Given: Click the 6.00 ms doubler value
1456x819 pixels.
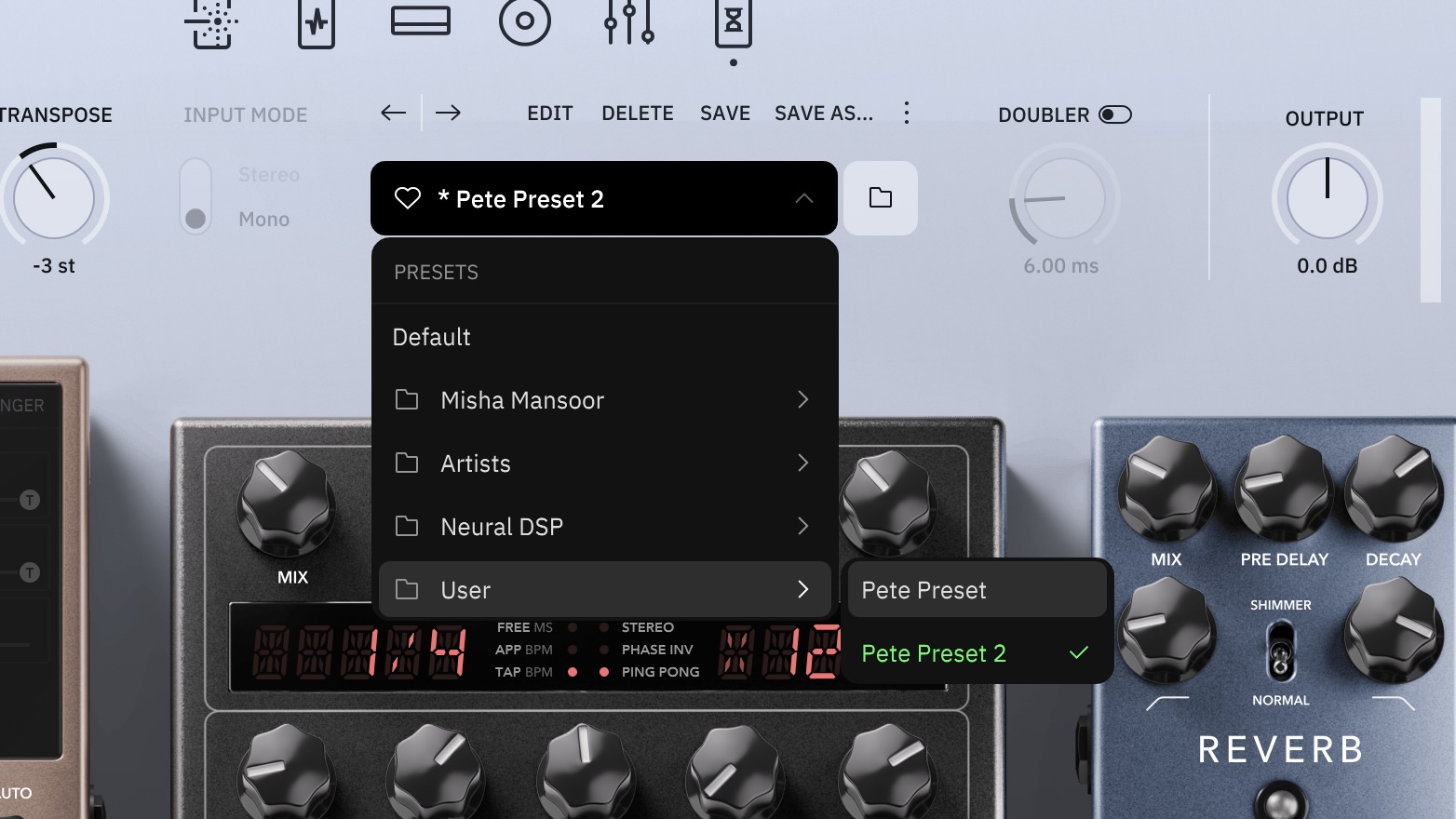Looking at the screenshot, I should (x=1061, y=266).
